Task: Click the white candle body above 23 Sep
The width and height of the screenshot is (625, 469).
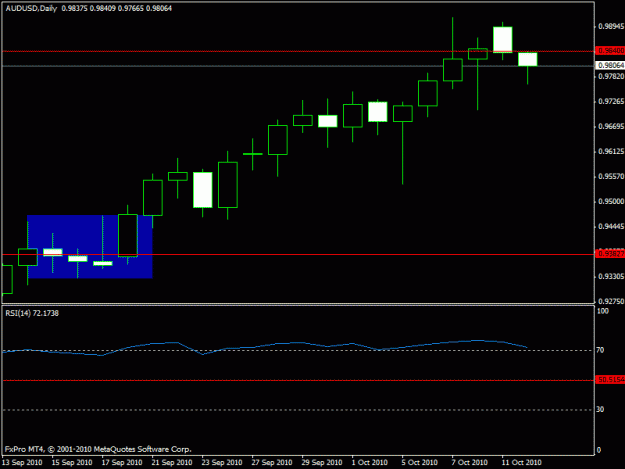Action: (203, 190)
